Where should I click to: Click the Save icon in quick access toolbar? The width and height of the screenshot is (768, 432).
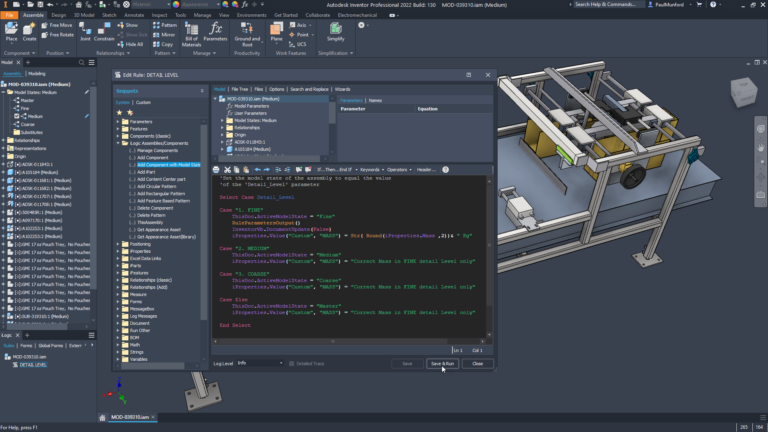tap(40, 4)
